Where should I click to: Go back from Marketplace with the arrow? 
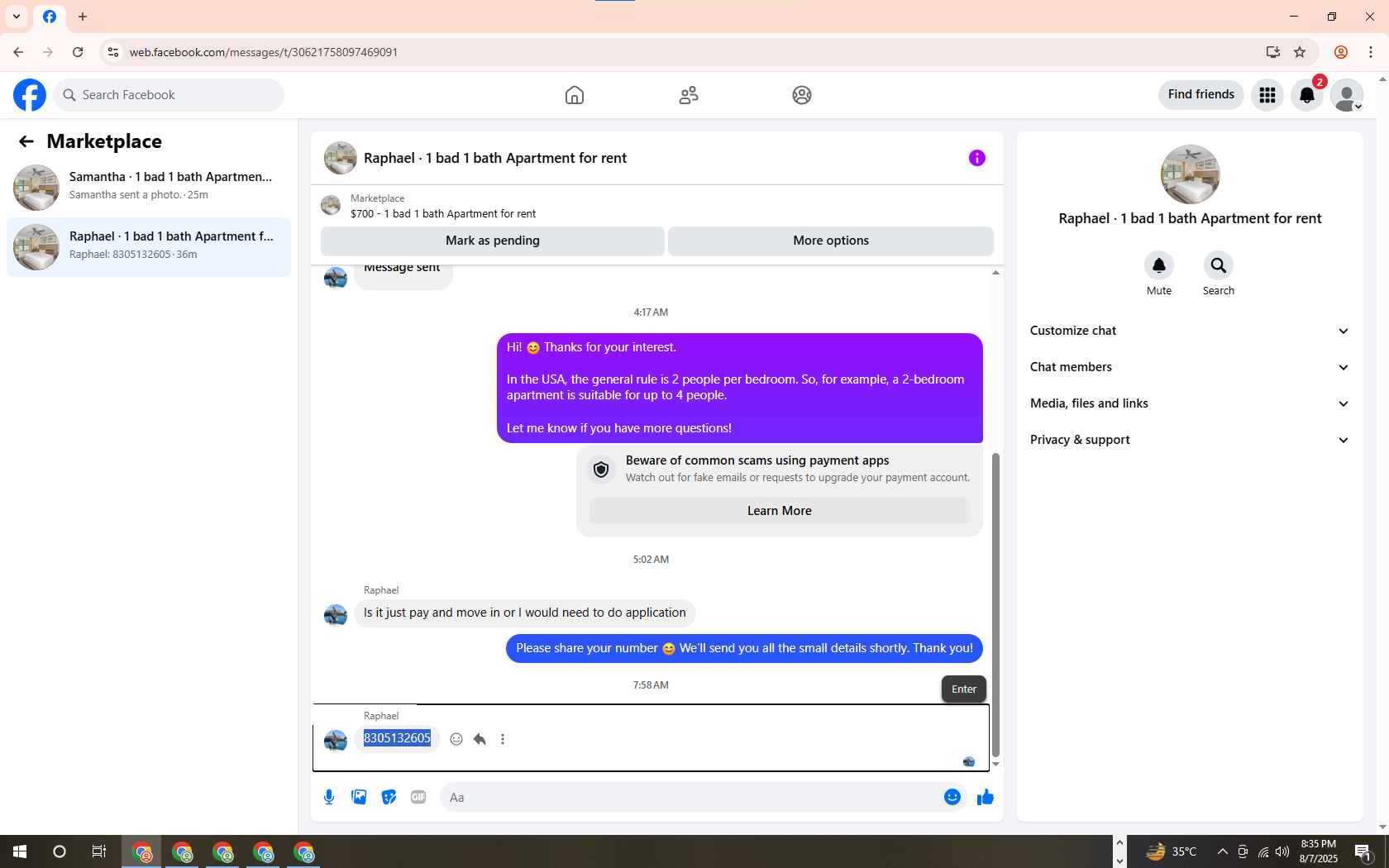click(x=26, y=141)
